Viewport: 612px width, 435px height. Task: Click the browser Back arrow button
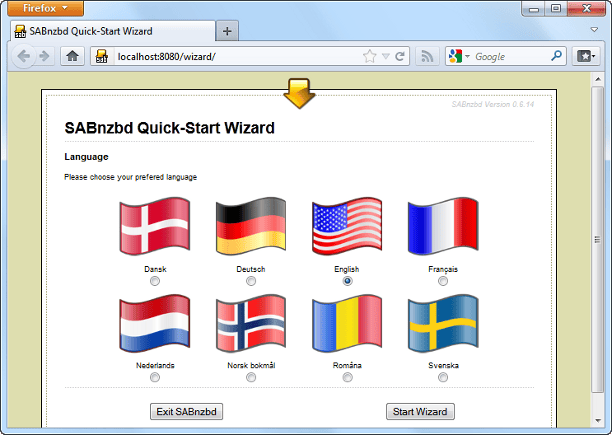pos(23,57)
